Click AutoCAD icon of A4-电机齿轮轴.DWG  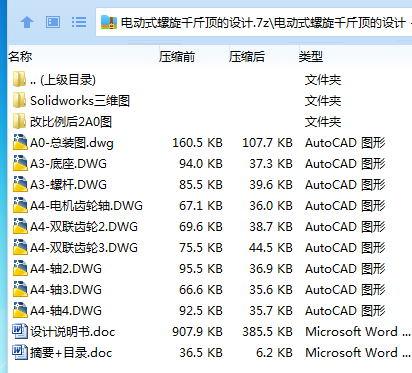20,205
